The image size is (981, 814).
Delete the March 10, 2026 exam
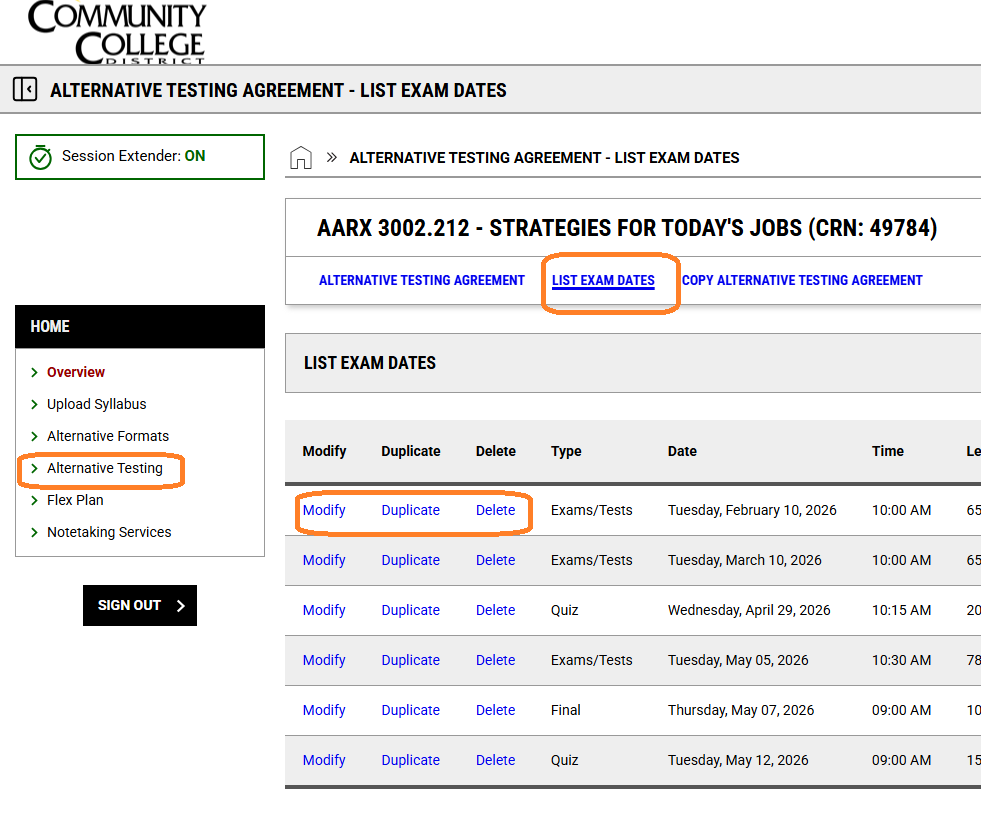[x=496, y=560]
